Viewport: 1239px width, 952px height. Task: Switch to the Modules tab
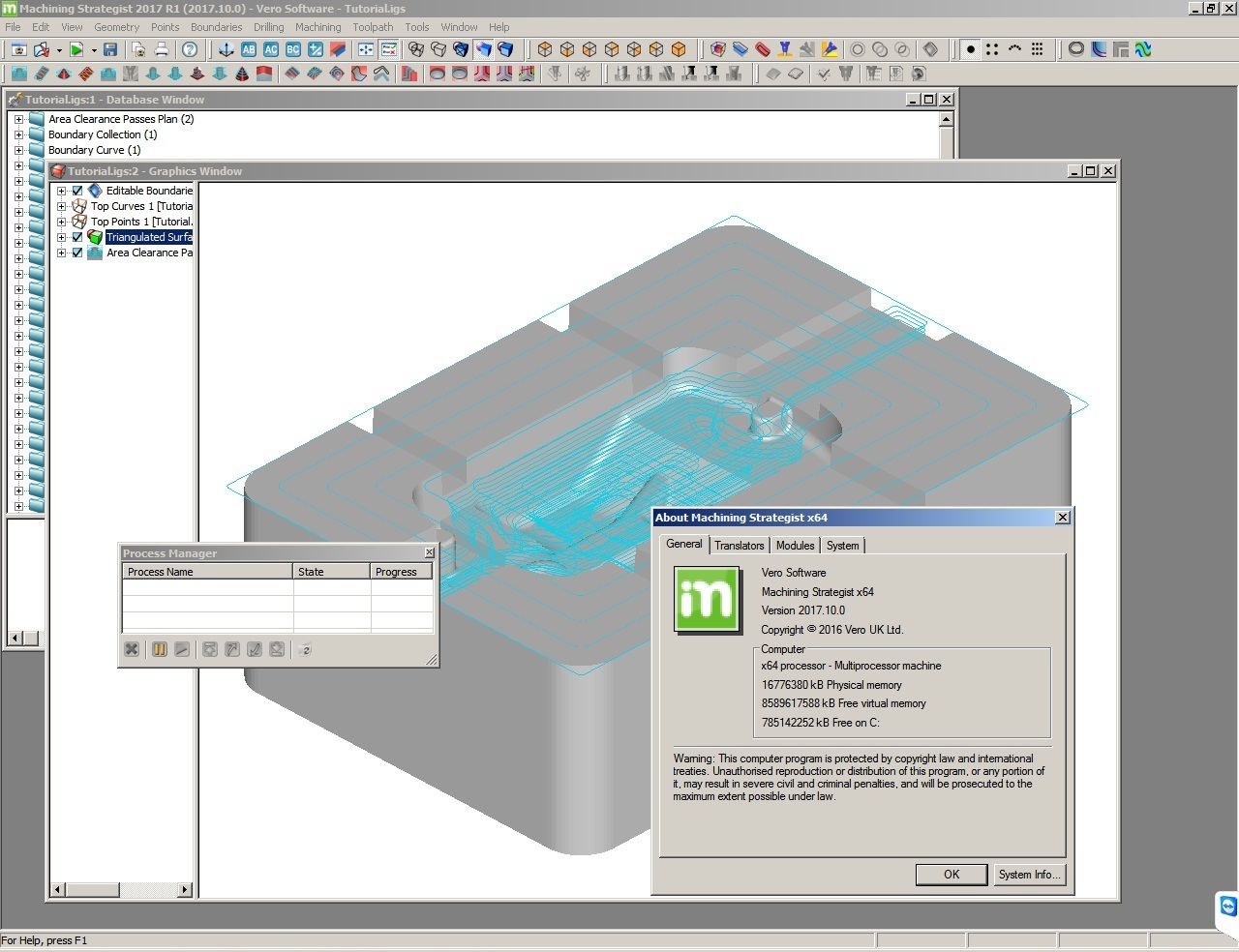click(795, 546)
